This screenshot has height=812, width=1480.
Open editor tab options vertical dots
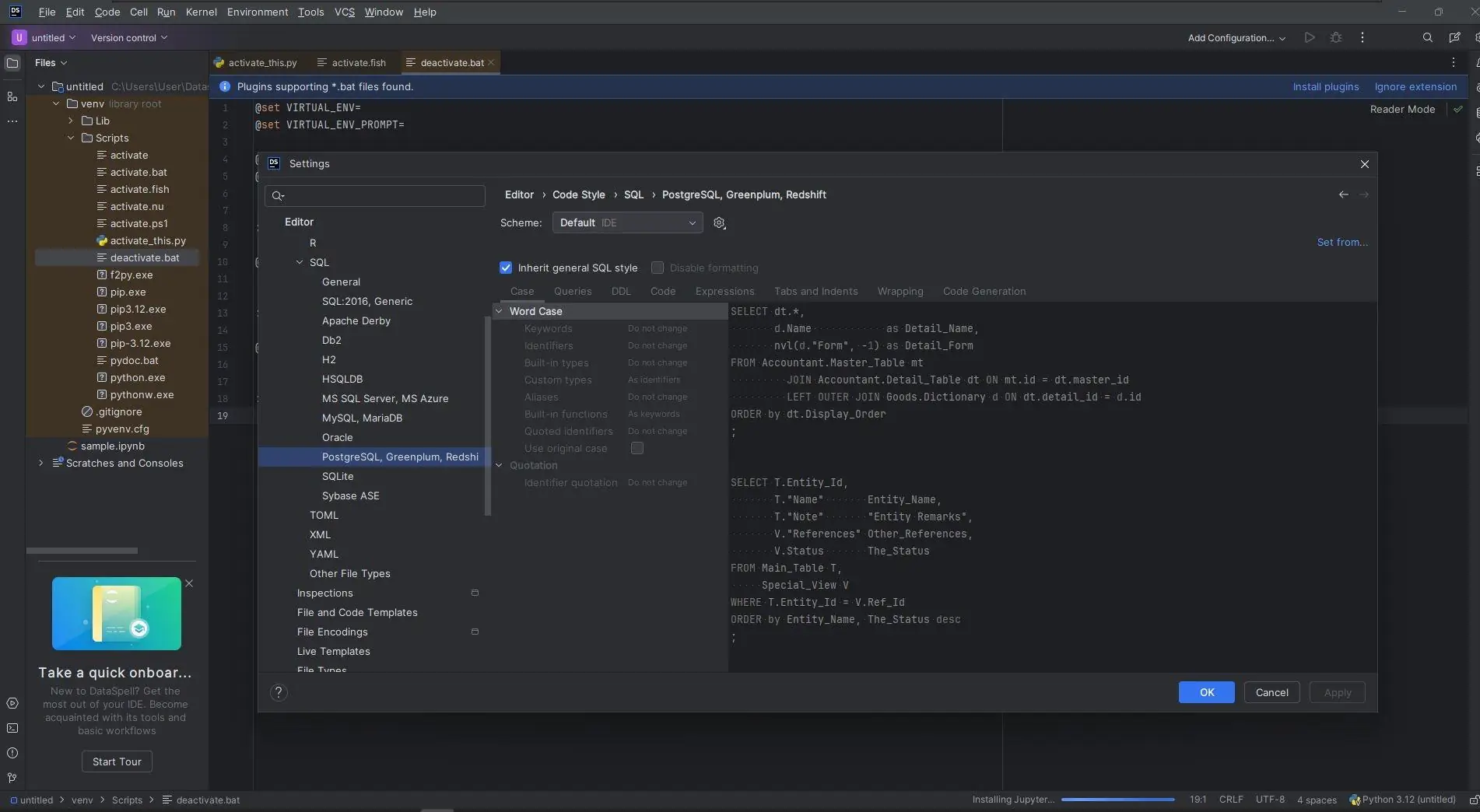pyautogui.click(x=1453, y=62)
